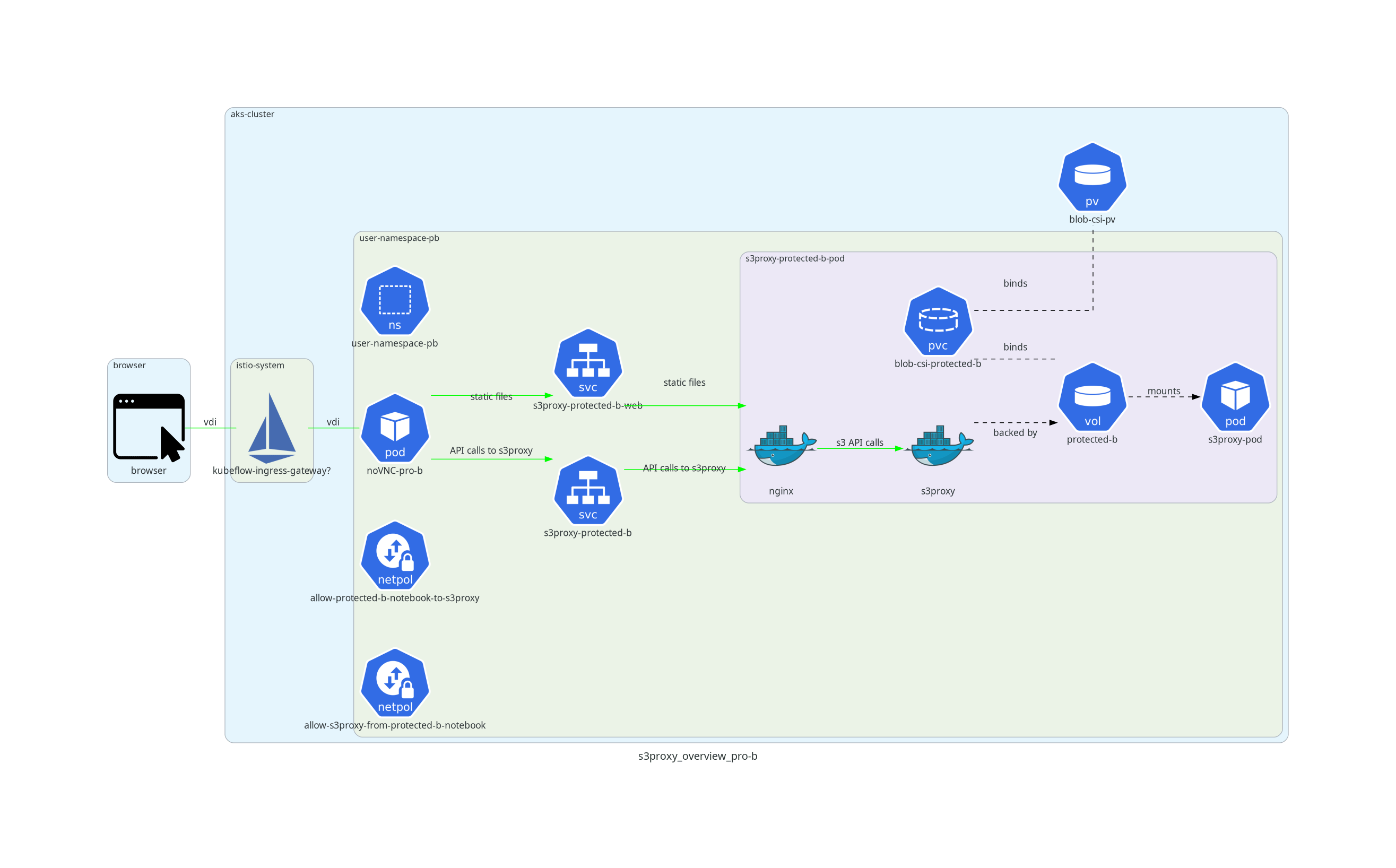Click the blob-csi-protected-b pvc icon
This screenshot has height=868, width=1396.
pos(938,322)
